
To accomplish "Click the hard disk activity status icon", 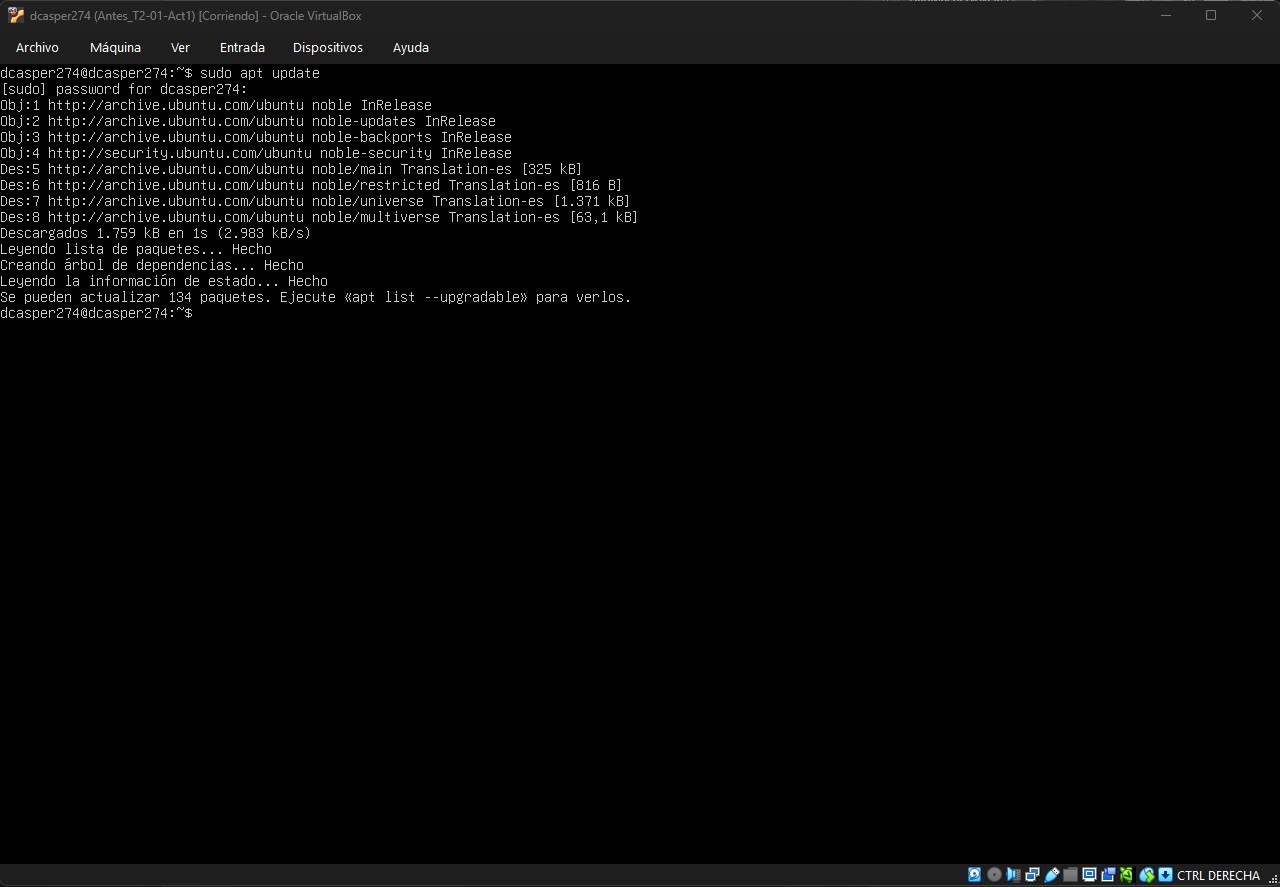I will coord(975,875).
